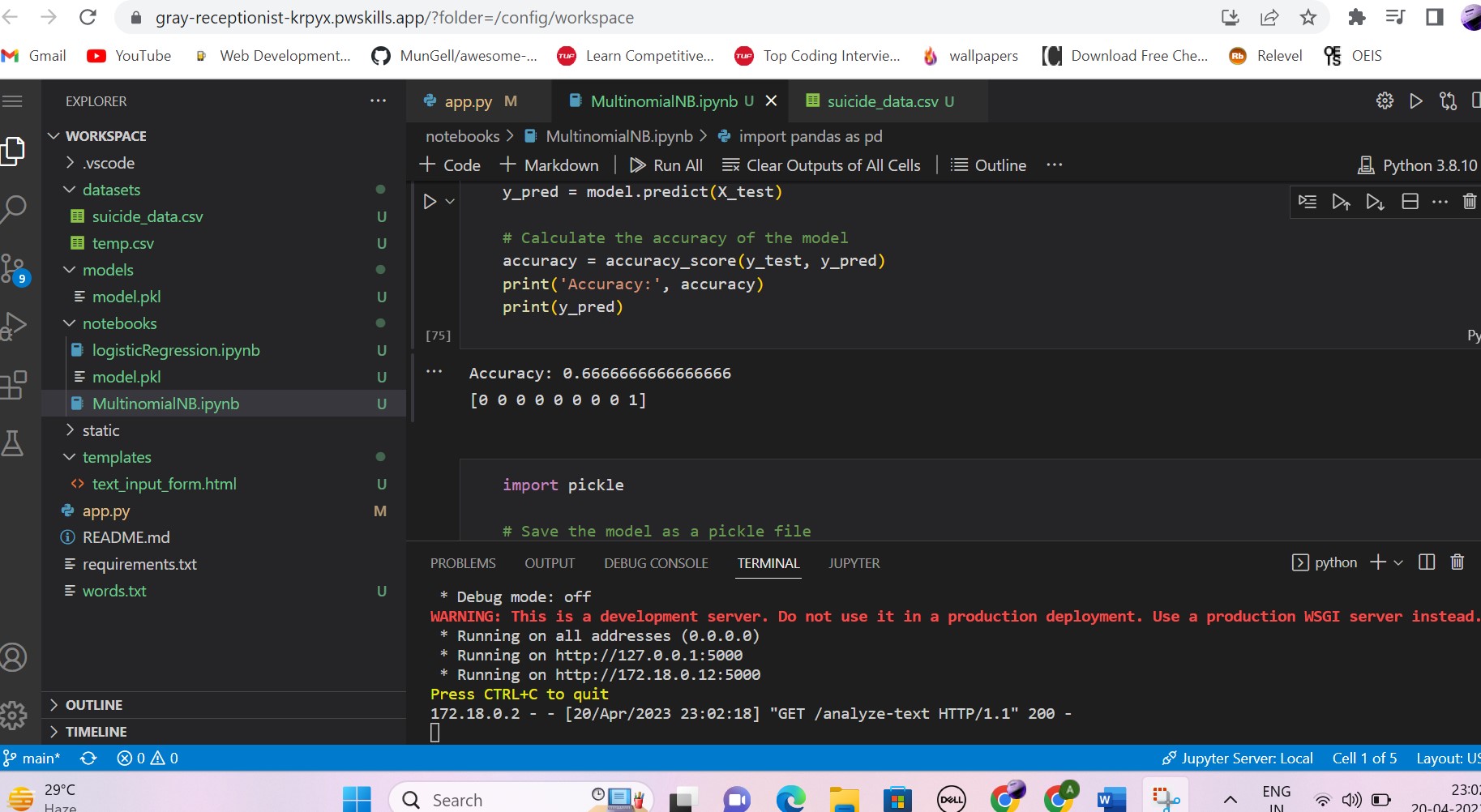Open the Extensions view
Image resolution: width=1481 pixels, height=812 pixels.
[x=13, y=385]
